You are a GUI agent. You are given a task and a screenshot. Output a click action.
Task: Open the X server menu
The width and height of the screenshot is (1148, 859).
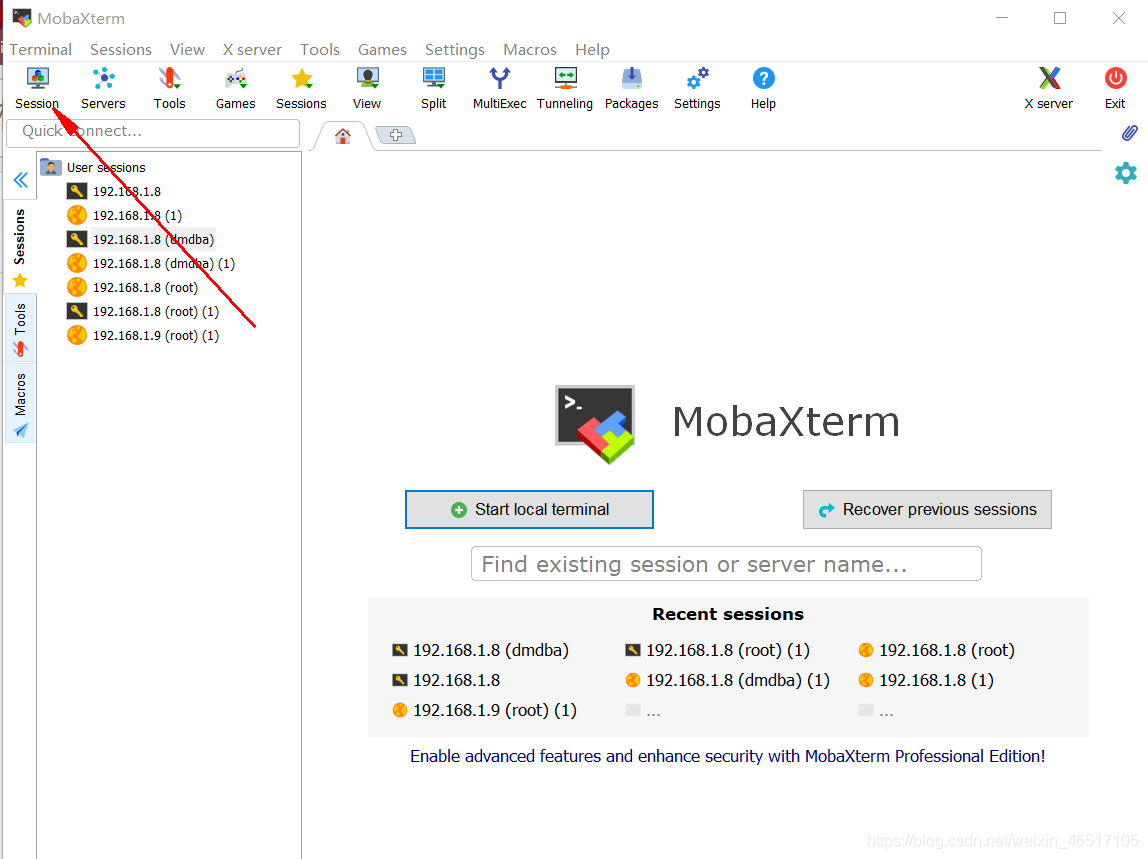click(252, 49)
